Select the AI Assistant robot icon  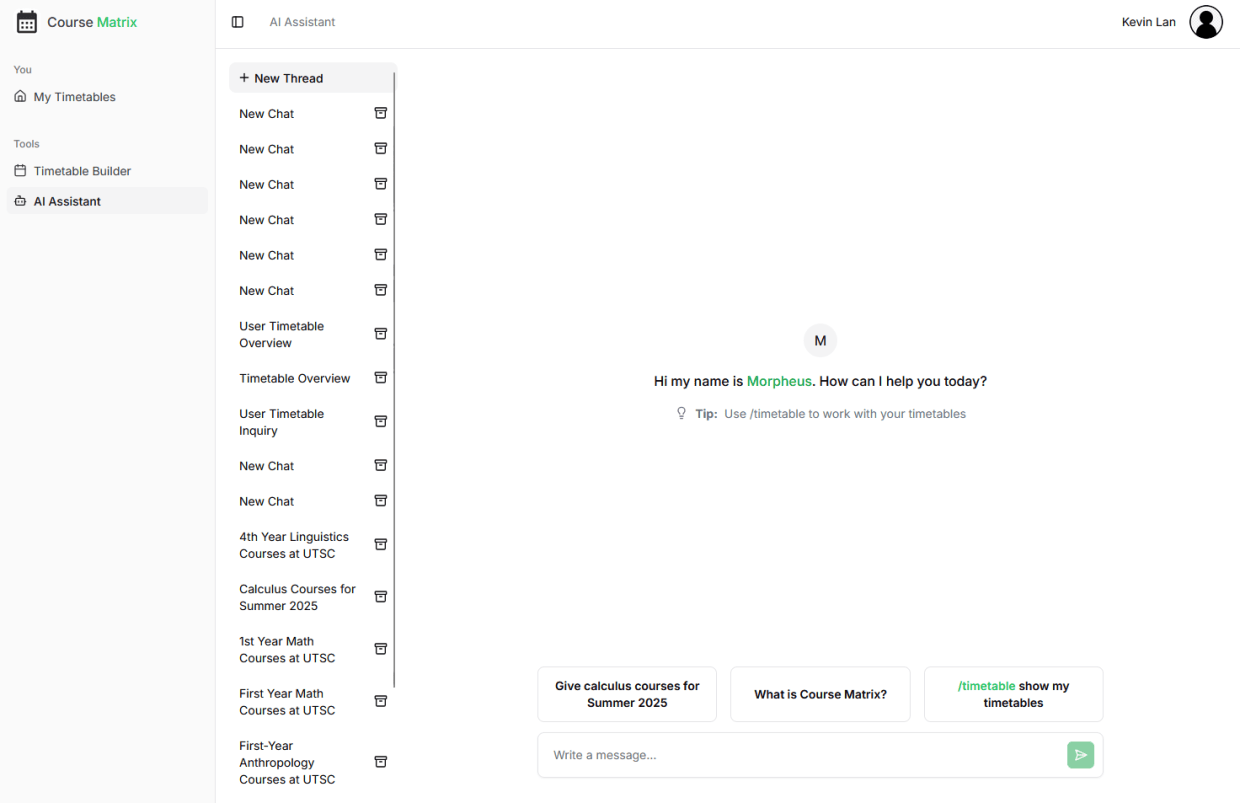[21, 201]
